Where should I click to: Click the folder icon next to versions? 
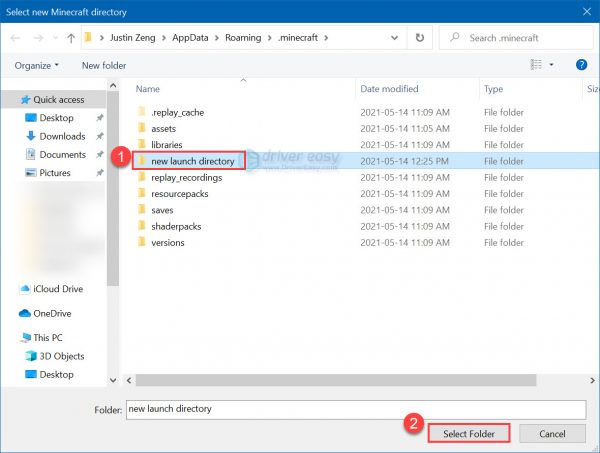[142, 242]
